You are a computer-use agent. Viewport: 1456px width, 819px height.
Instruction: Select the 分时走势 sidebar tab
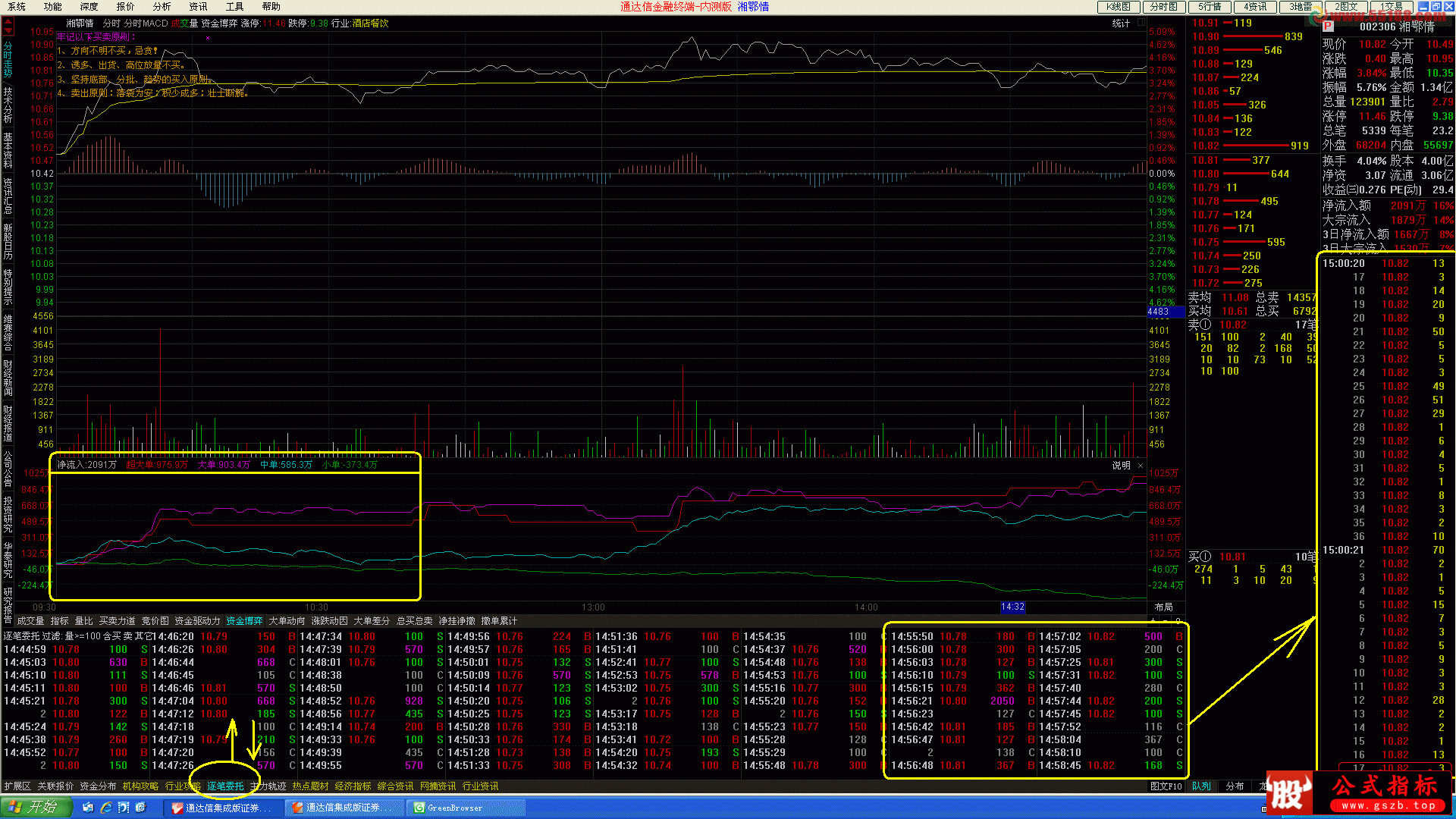click(x=8, y=59)
